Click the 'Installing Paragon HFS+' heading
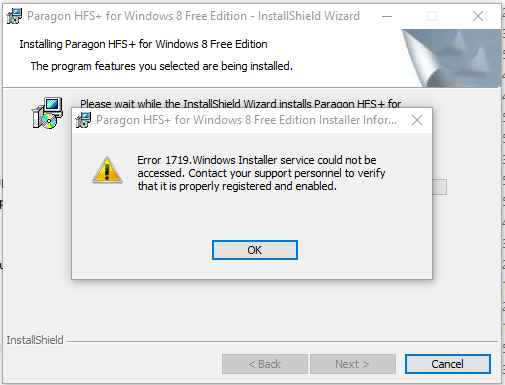The image size is (505, 385). pos(143,44)
